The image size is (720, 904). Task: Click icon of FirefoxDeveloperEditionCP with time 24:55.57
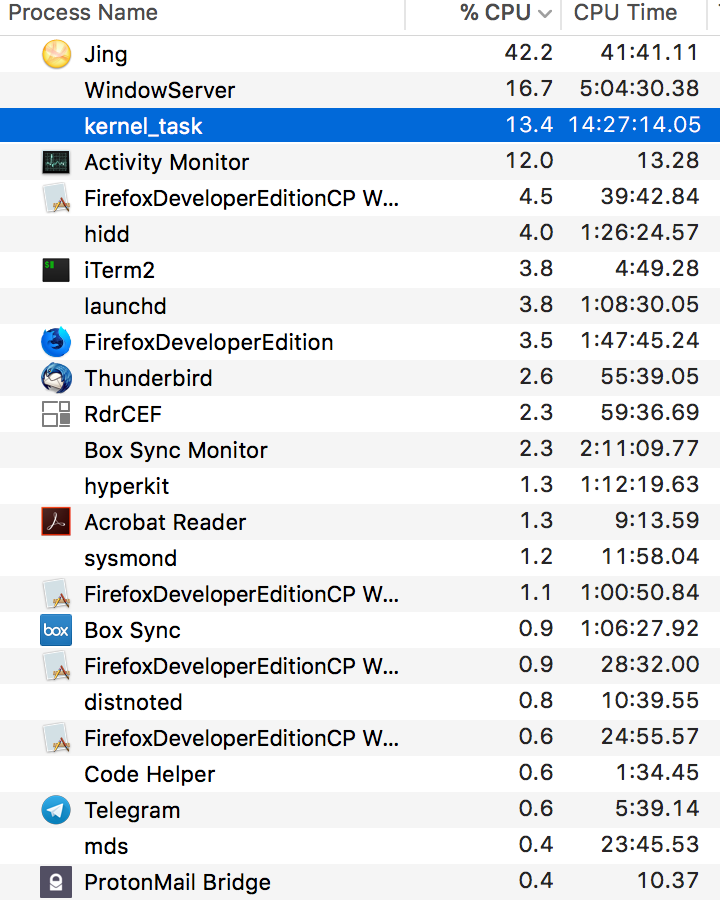[57, 739]
